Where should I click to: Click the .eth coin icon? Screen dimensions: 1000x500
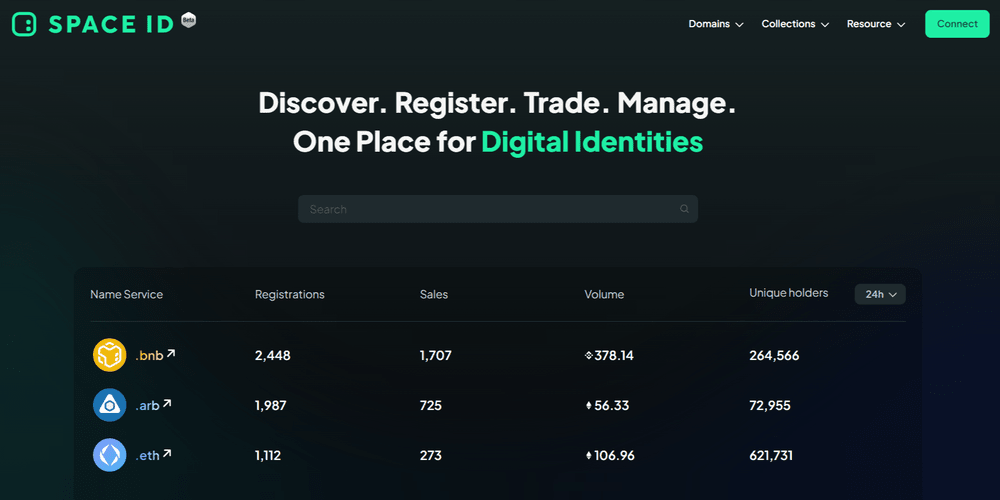(110, 455)
